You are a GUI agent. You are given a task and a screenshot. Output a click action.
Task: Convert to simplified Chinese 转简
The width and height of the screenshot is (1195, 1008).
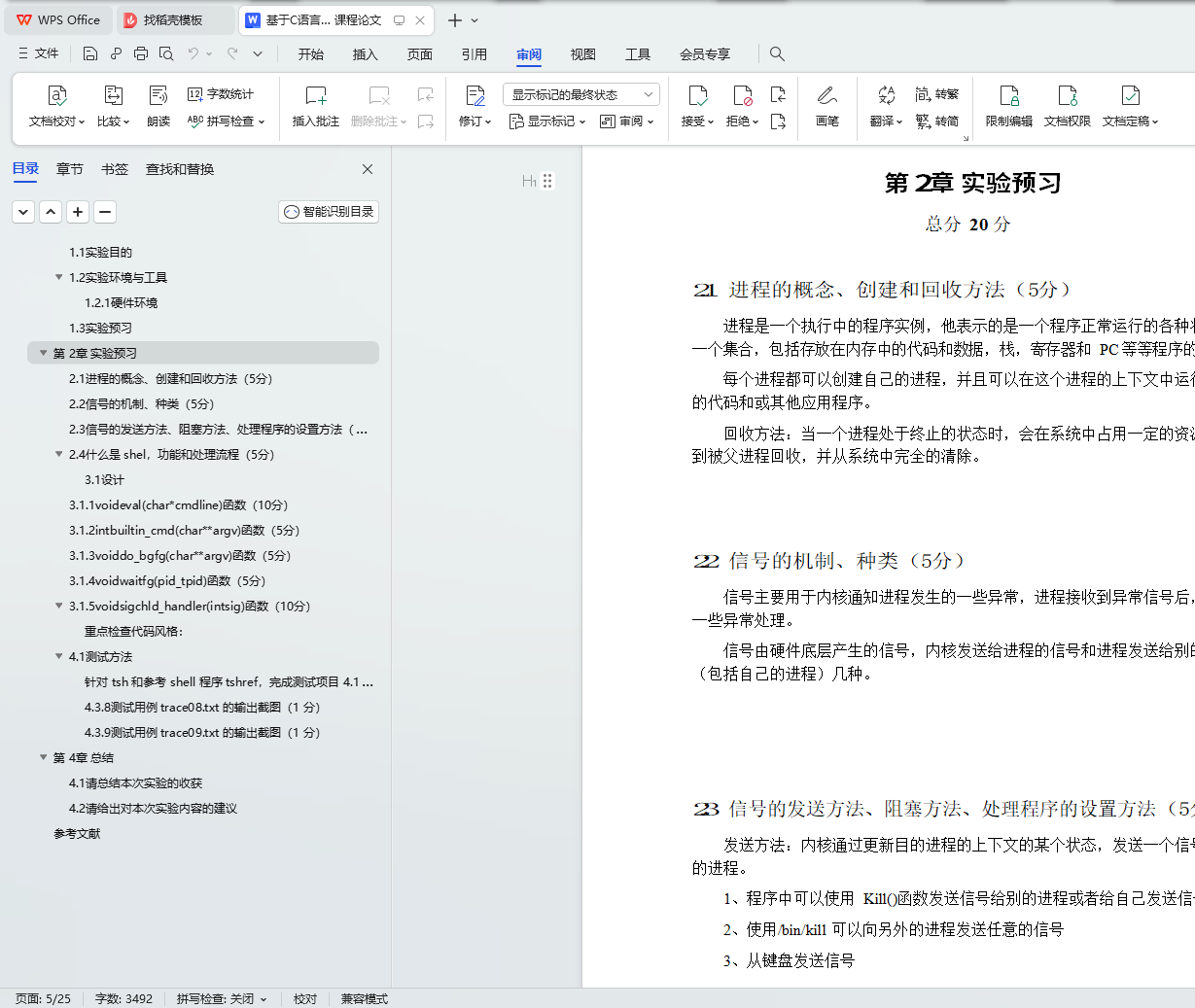937,122
